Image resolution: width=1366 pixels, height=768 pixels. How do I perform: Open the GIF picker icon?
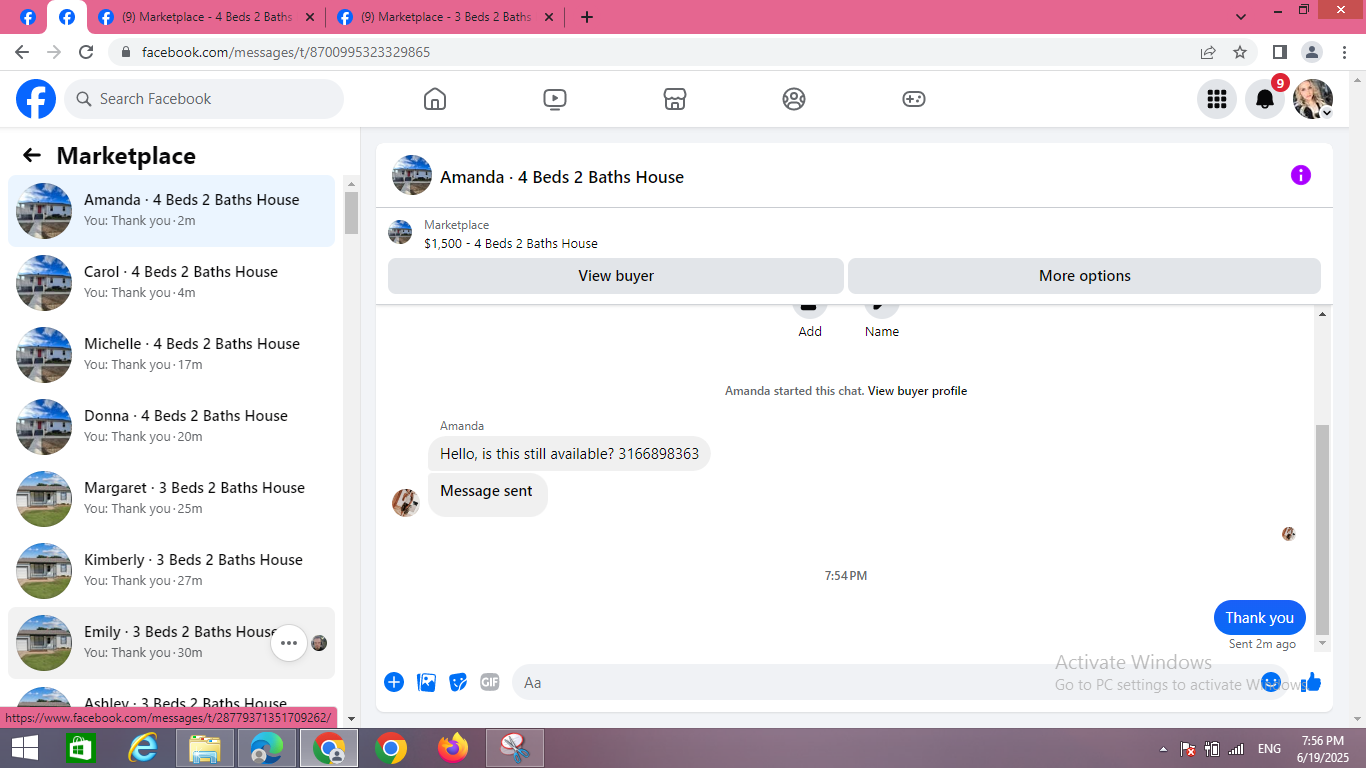[x=490, y=682]
